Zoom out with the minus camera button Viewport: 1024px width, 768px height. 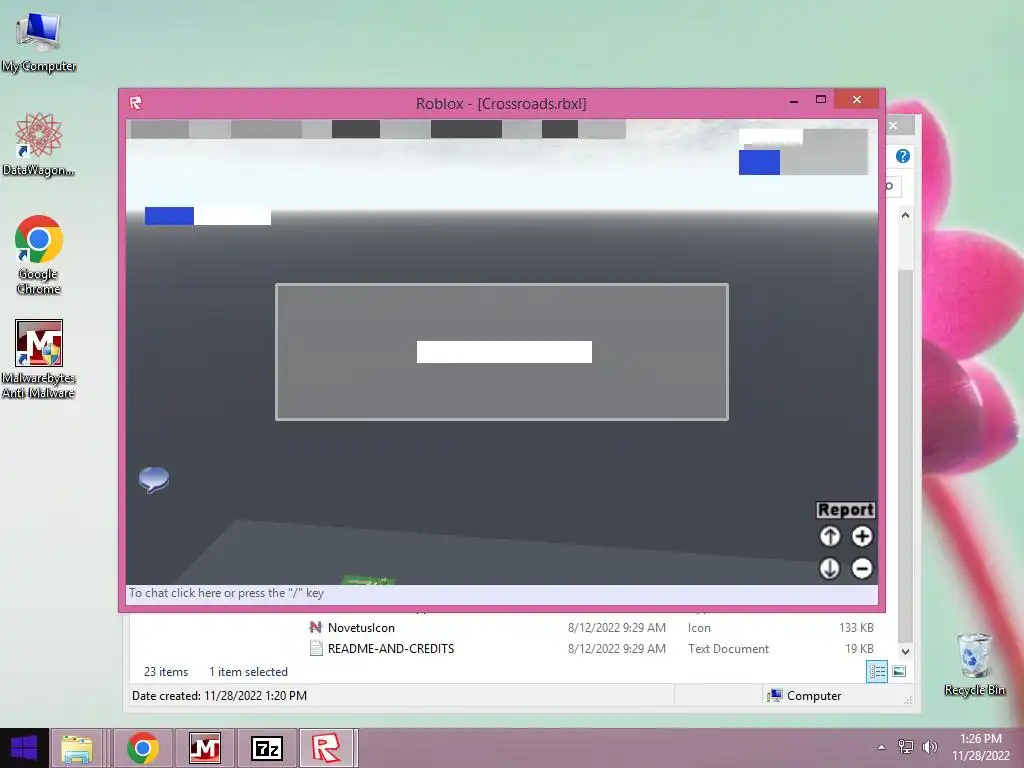point(862,568)
